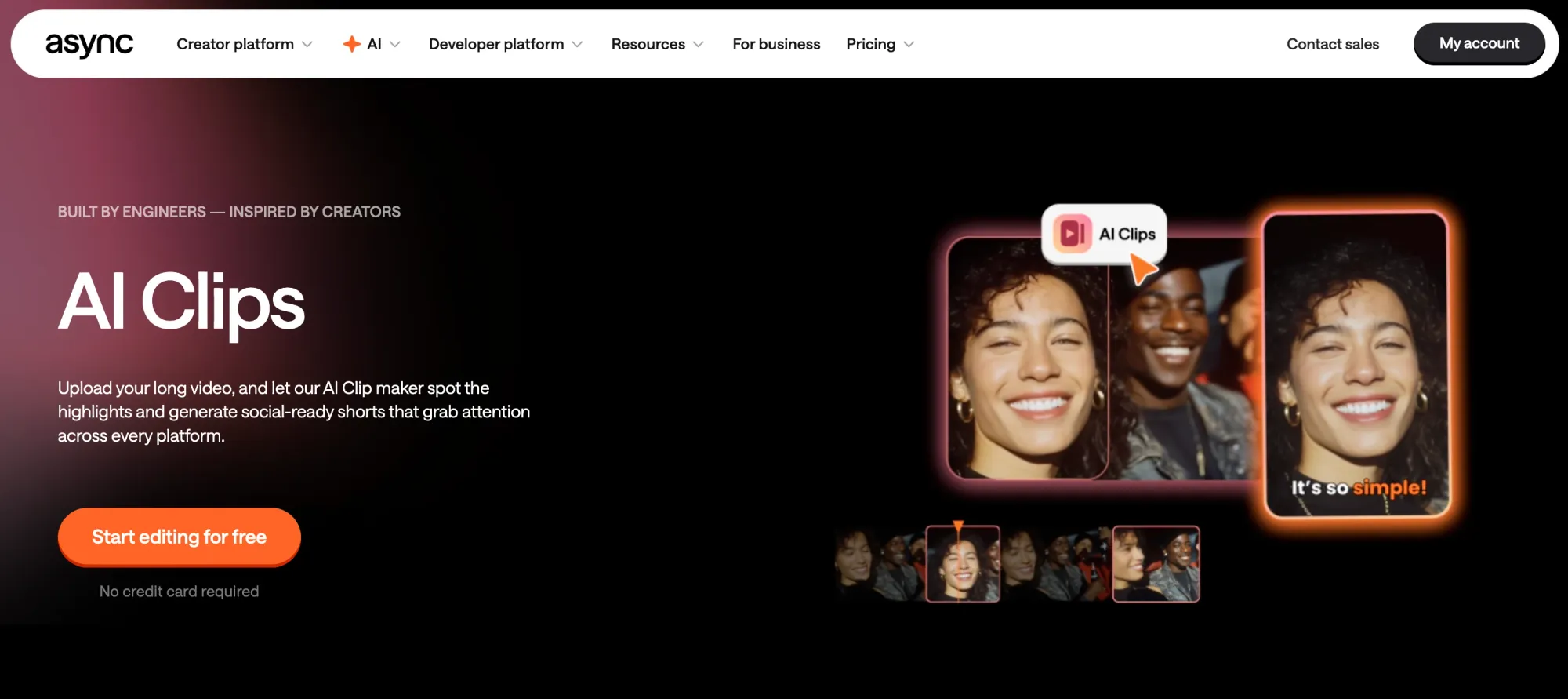Click the AI Clips video icon badge
1568x699 pixels.
(1073, 234)
